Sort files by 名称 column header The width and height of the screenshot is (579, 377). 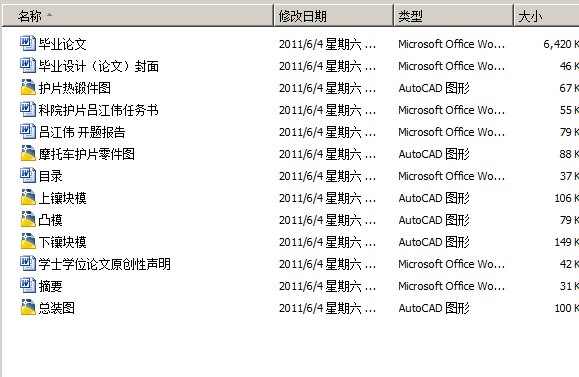(137, 16)
